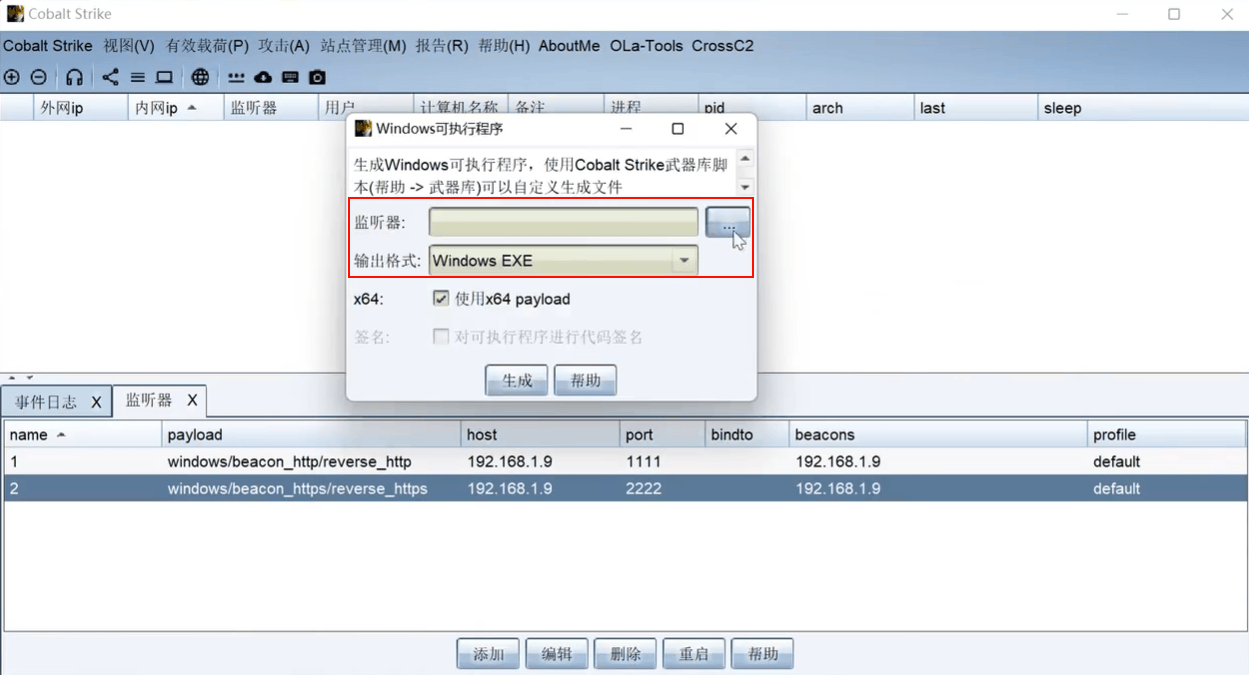Click the three-dots-over-line toolbar icon
This screenshot has height=675, width=1249.
point(236,77)
